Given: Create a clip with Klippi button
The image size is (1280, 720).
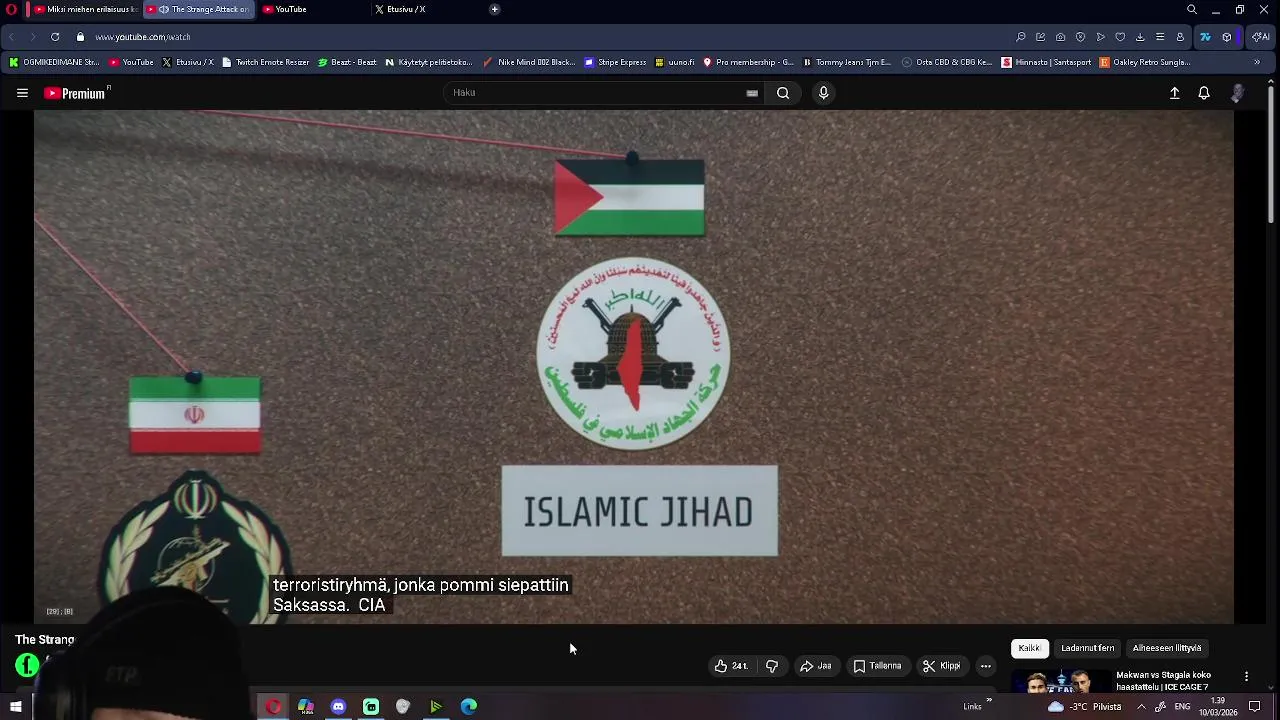Looking at the screenshot, I should 942,666.
